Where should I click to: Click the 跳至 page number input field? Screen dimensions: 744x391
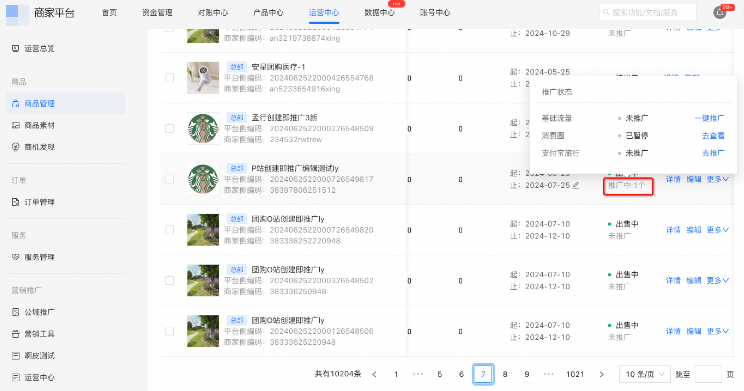708,374
